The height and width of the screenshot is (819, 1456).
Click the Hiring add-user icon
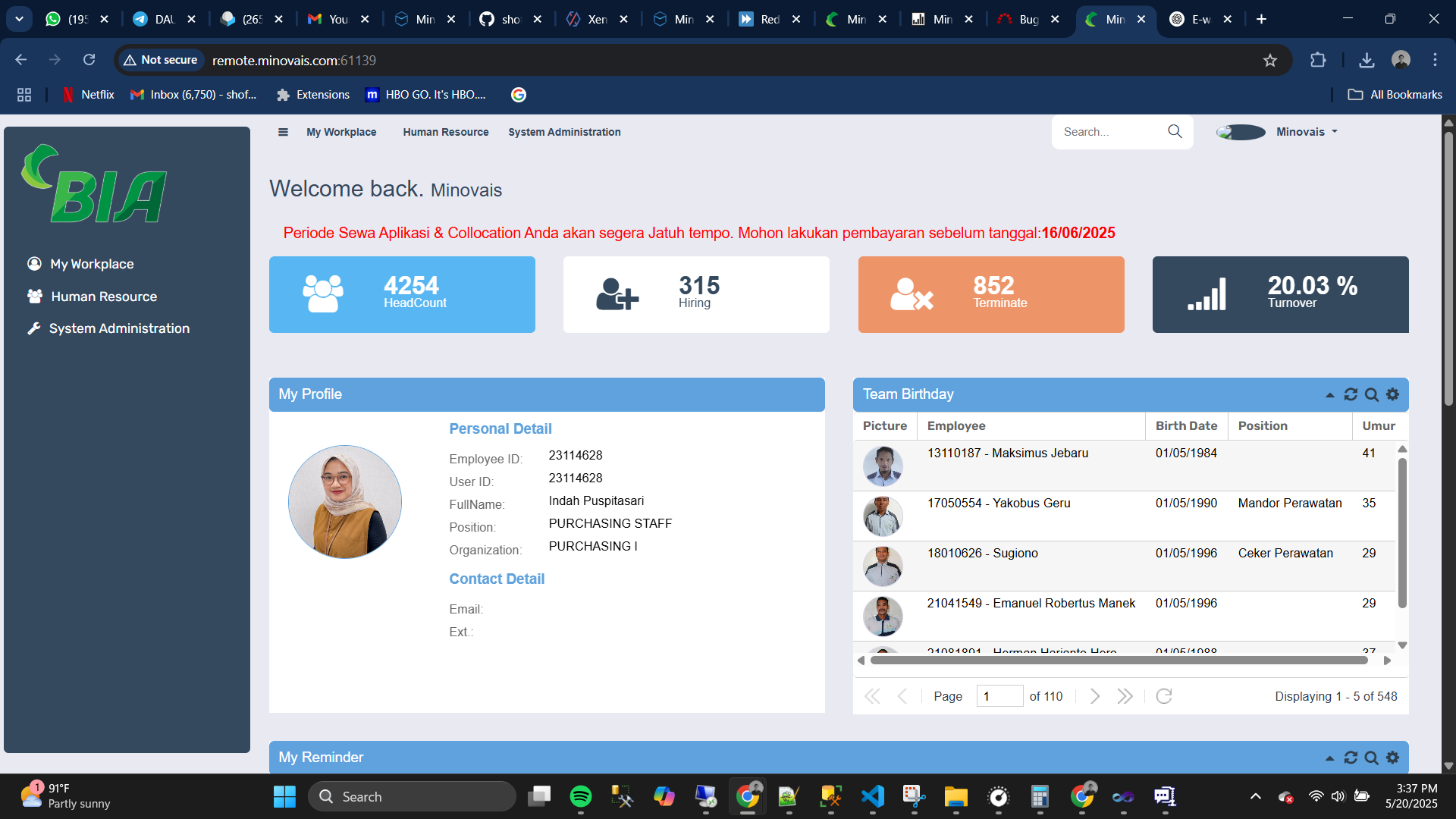(617, 294)
